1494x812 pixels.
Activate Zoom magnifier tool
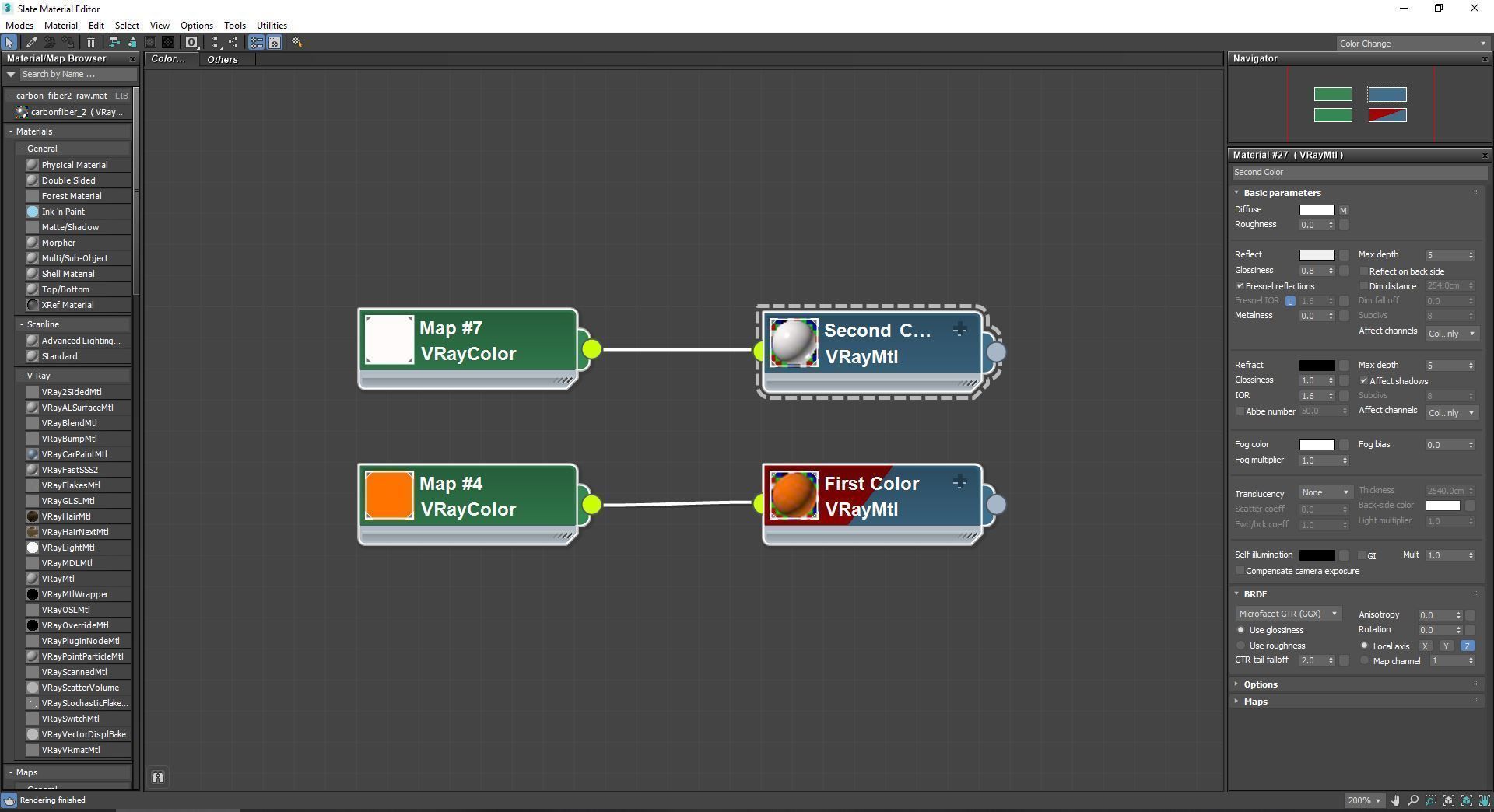1413,800
